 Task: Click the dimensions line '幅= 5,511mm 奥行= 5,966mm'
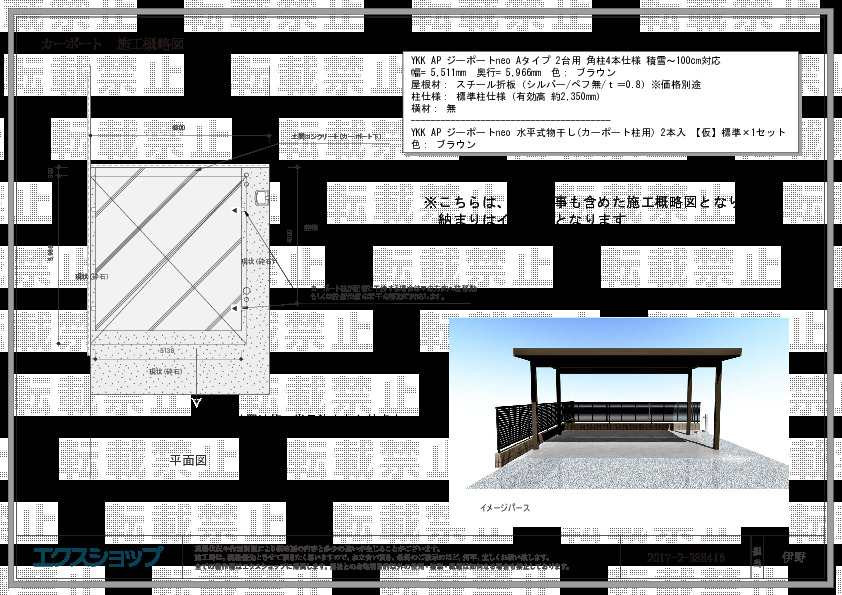point(477,72)
